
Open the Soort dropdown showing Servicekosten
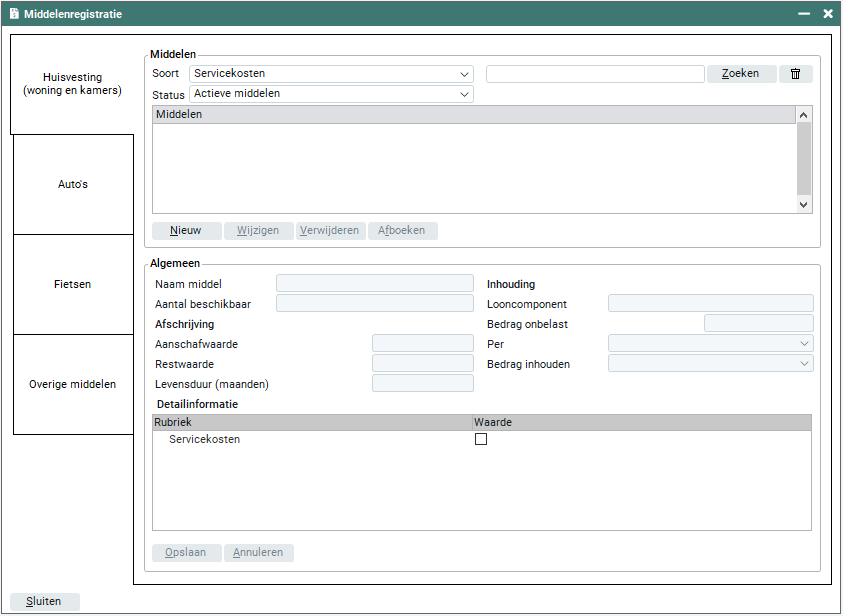tap(330, 74)
